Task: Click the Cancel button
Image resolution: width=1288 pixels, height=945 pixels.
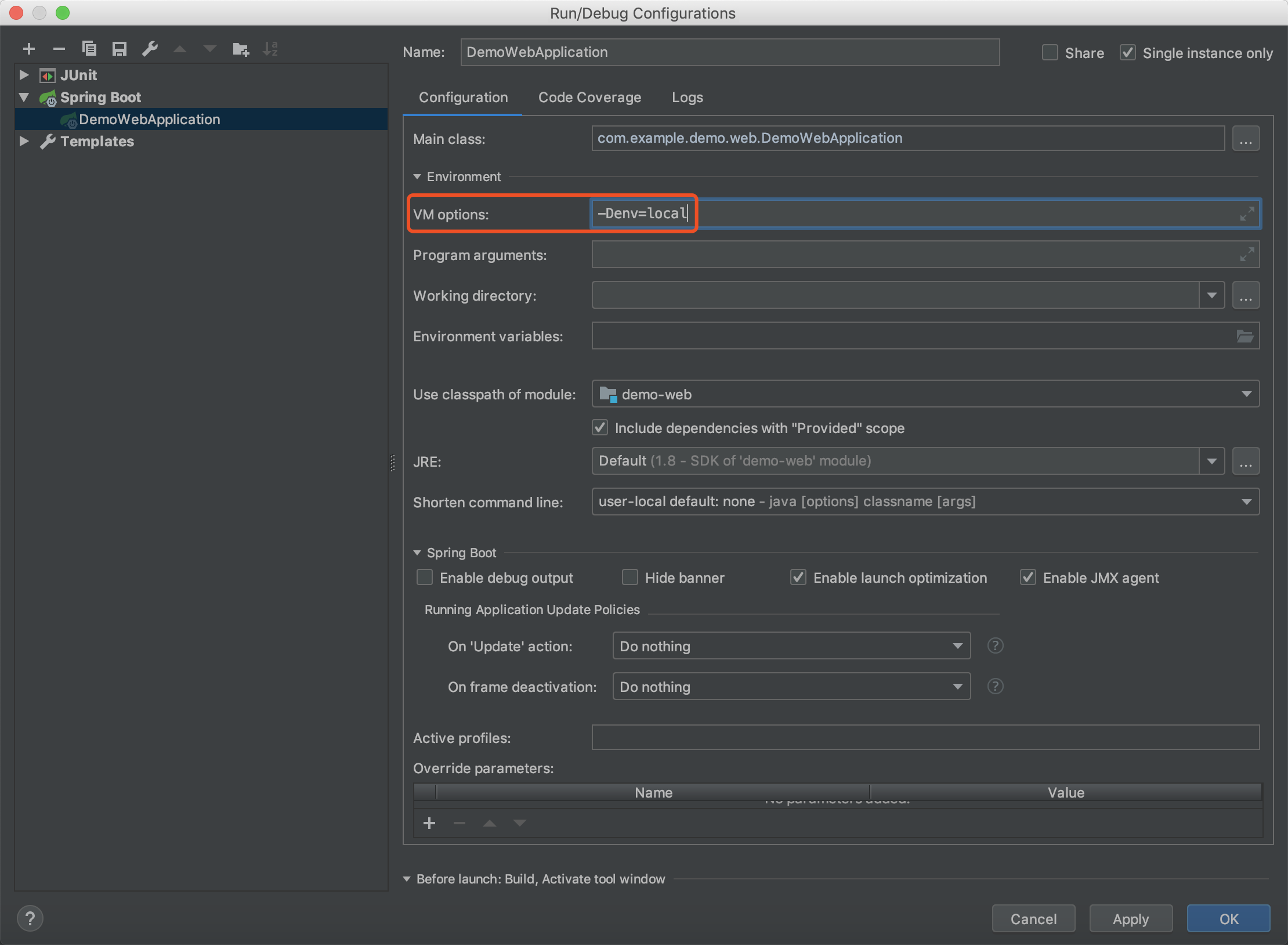Action: (x=1034, y=913)
